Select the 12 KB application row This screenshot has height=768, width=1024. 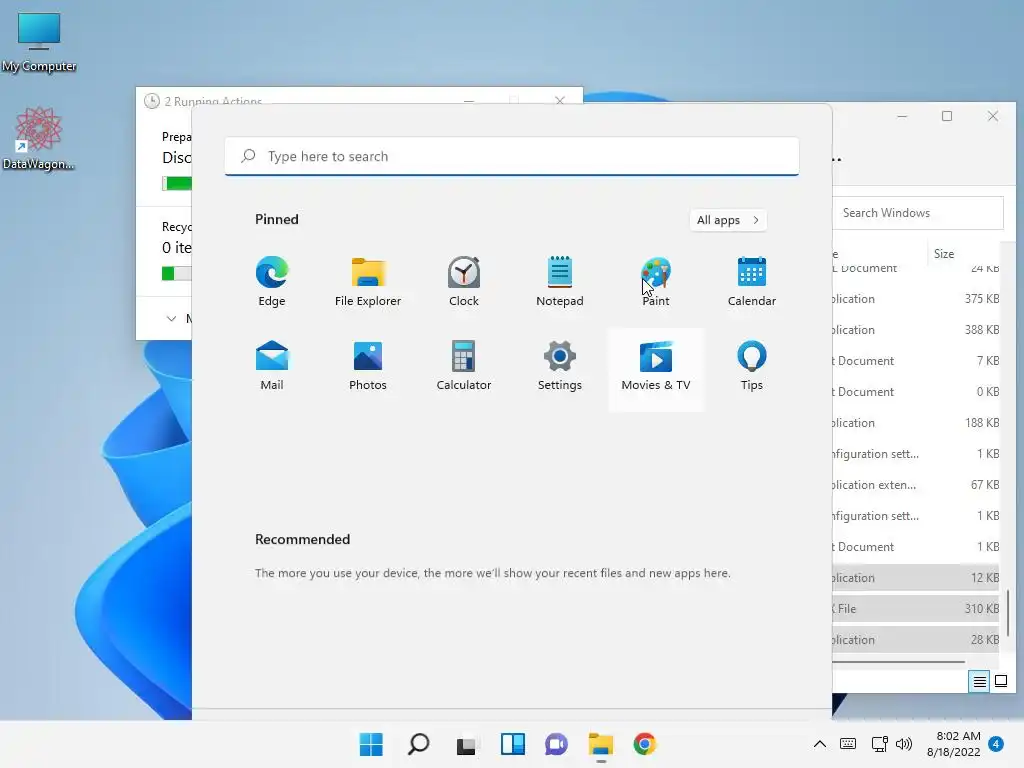(x=916, y=578)
